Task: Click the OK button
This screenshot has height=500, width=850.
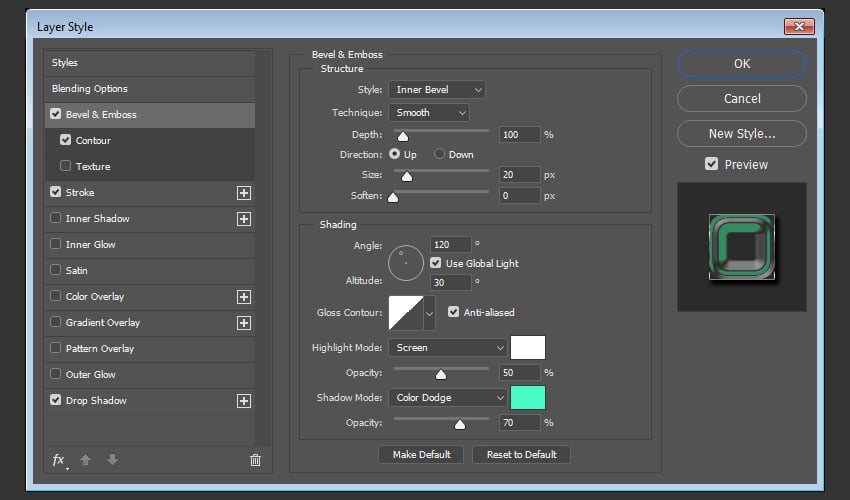Action: (x=742, y=63)
